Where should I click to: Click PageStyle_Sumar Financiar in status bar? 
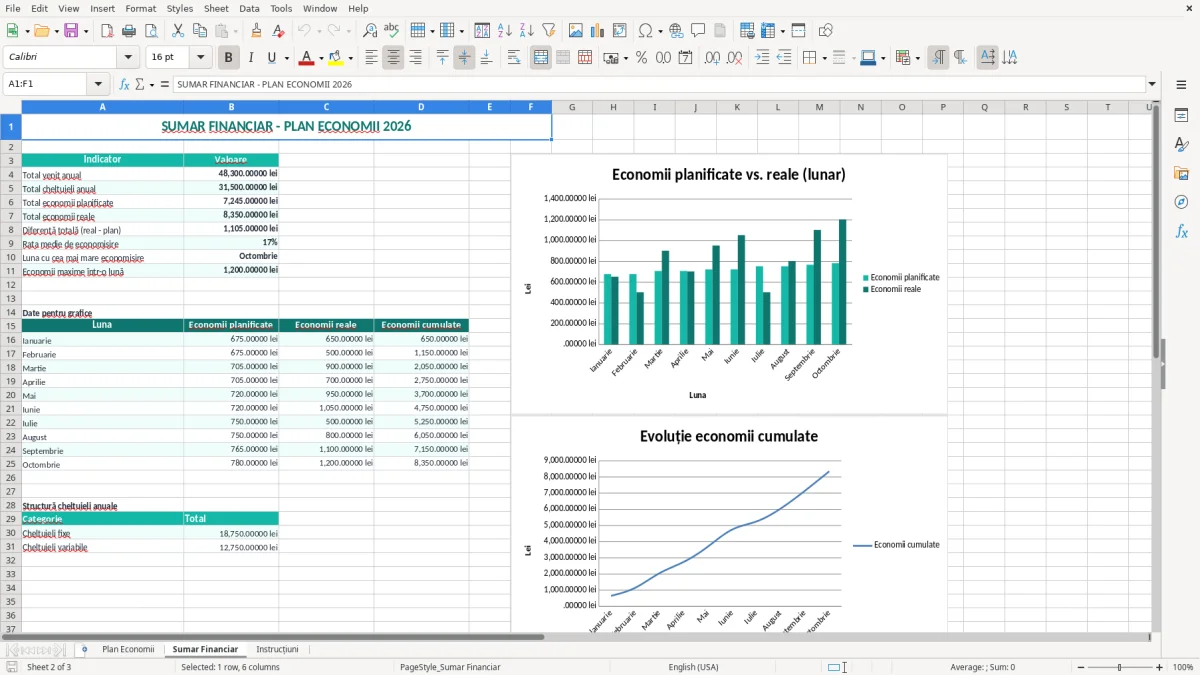point(450,667)
